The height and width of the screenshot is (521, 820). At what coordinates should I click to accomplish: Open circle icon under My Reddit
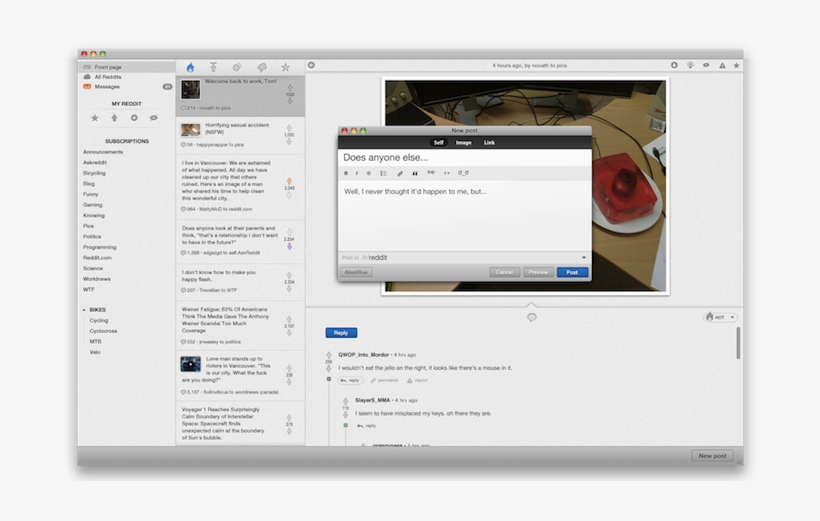(134, 118)
